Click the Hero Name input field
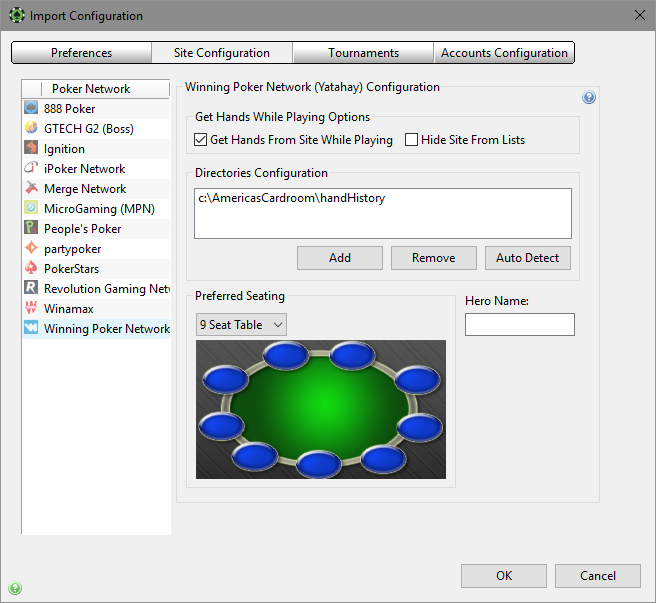Image resolution: width=656 pixels, height=603 pixels. tap(520, 324)
